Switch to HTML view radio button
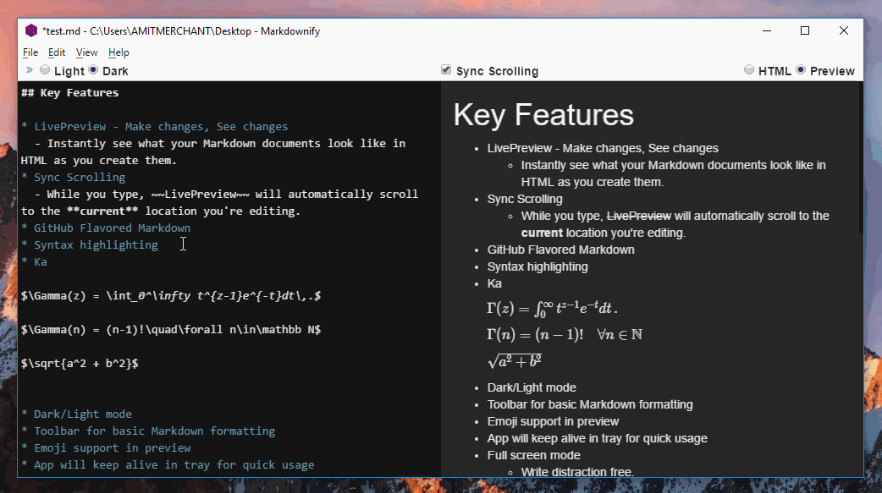The width and height of the screenshot is (882, 493). click(x=749, y=70)
